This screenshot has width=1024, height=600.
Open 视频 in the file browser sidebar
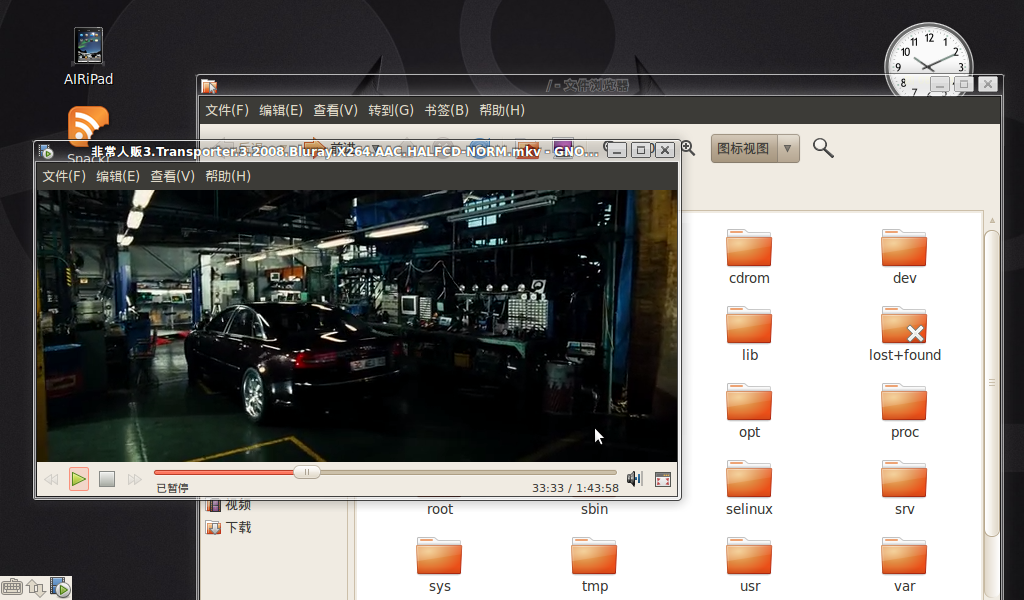coord(229,505)
